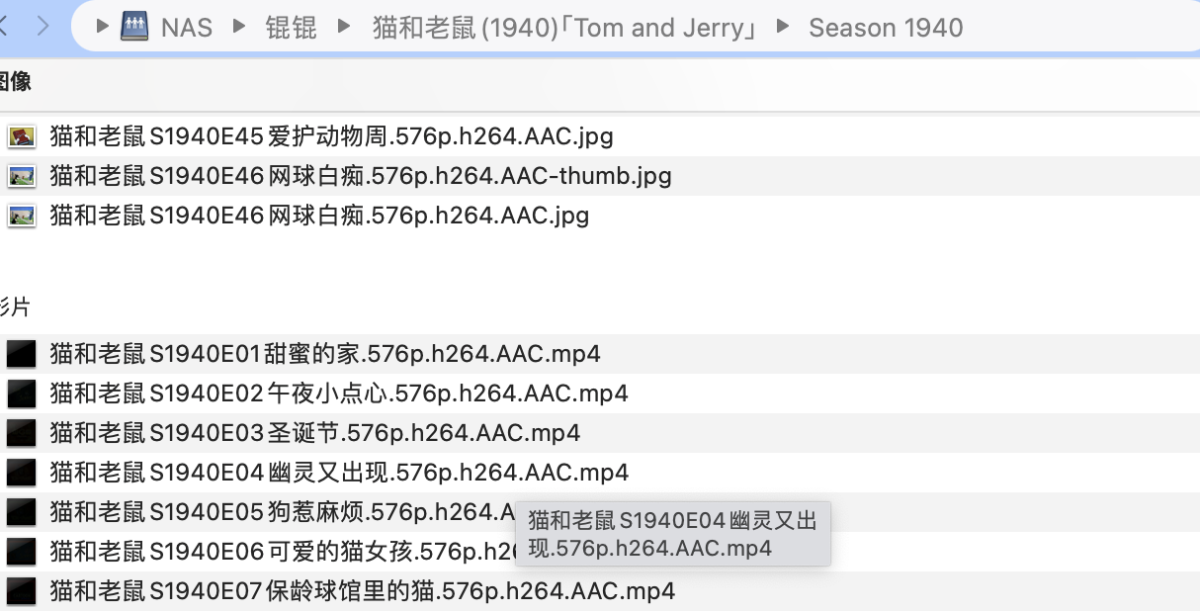Click the video icon beside S1940E01 甜蜜的家
This screenshot has width=1200, height=613.
click(20, 353)
